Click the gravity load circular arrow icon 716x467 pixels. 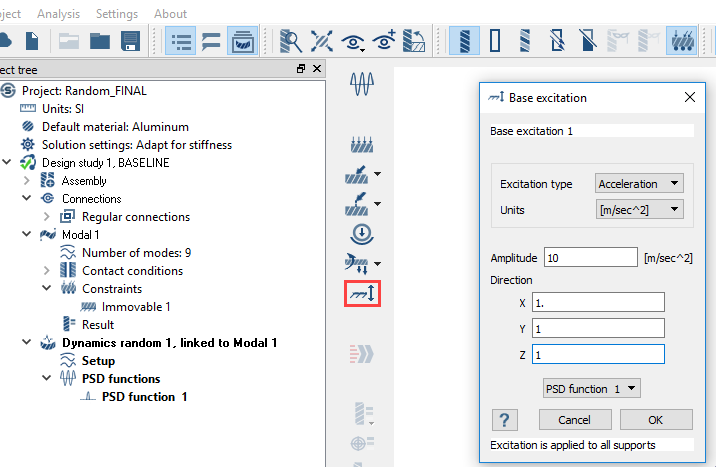point(362,235)
